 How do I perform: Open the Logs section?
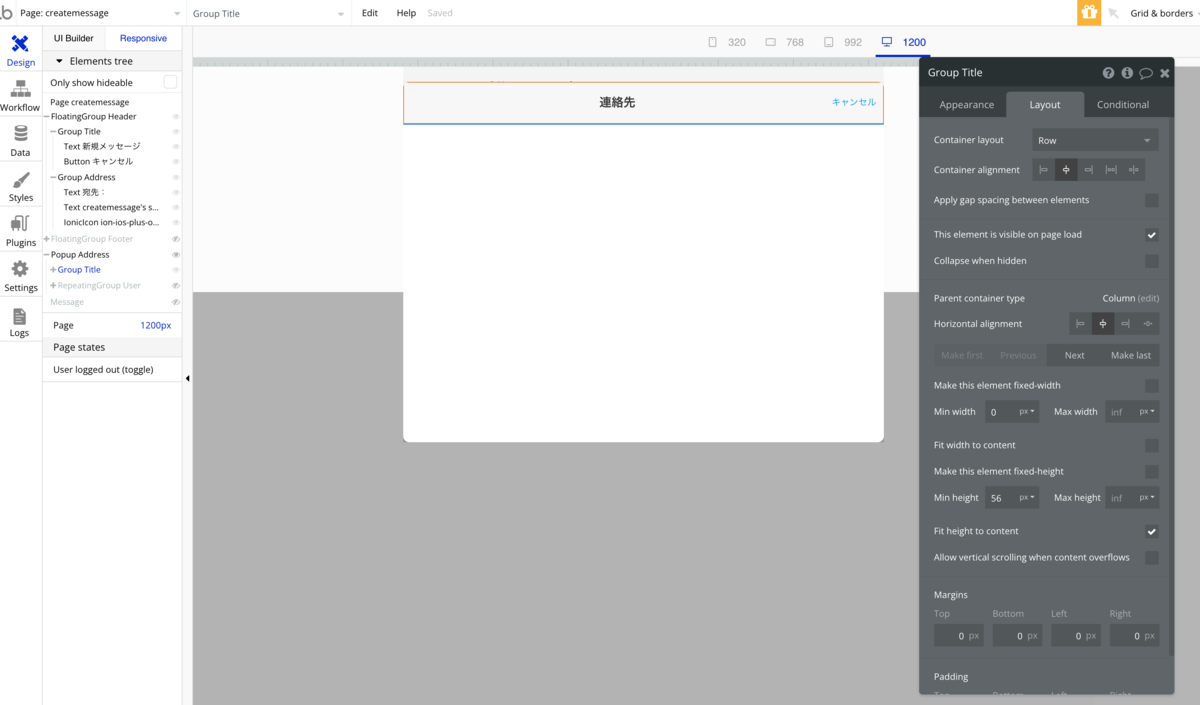[20, 322]
